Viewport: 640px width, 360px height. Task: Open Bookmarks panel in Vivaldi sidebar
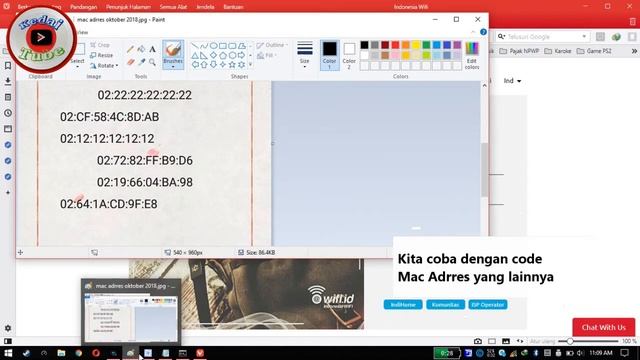click(8, 65)
